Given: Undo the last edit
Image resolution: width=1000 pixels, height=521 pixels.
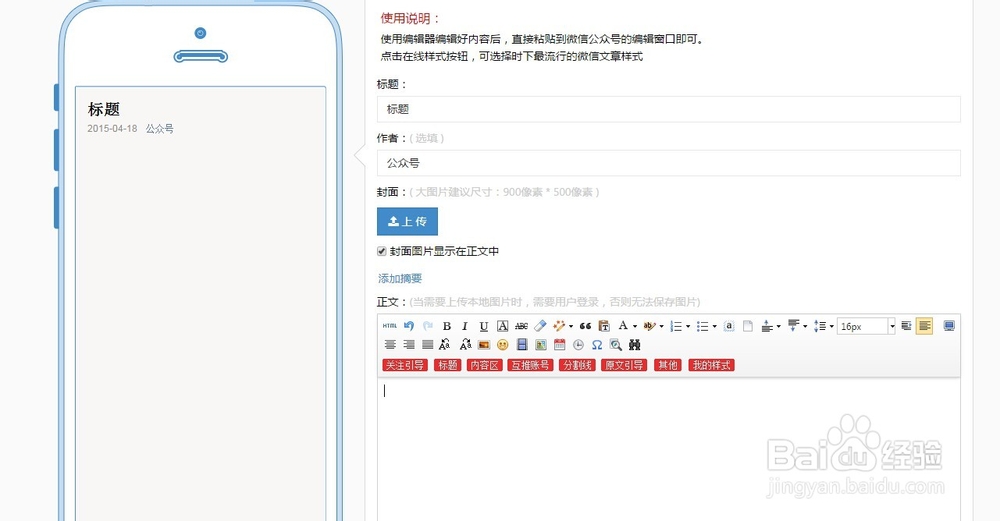Looking at the screenshot, I should [x=409, y=326].
